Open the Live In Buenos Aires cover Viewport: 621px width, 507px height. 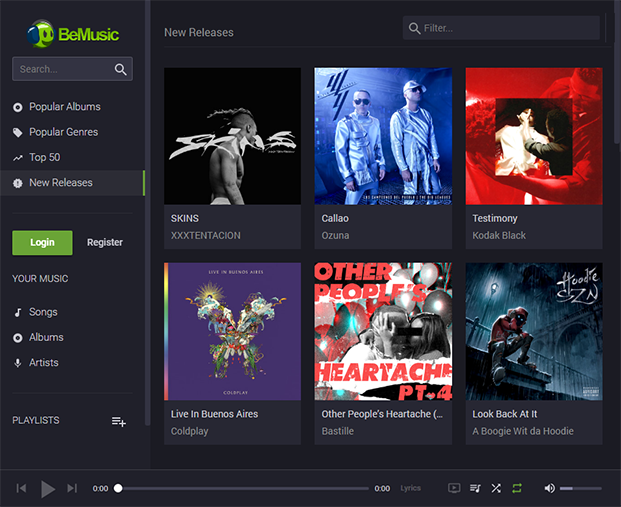pos(232,332)
